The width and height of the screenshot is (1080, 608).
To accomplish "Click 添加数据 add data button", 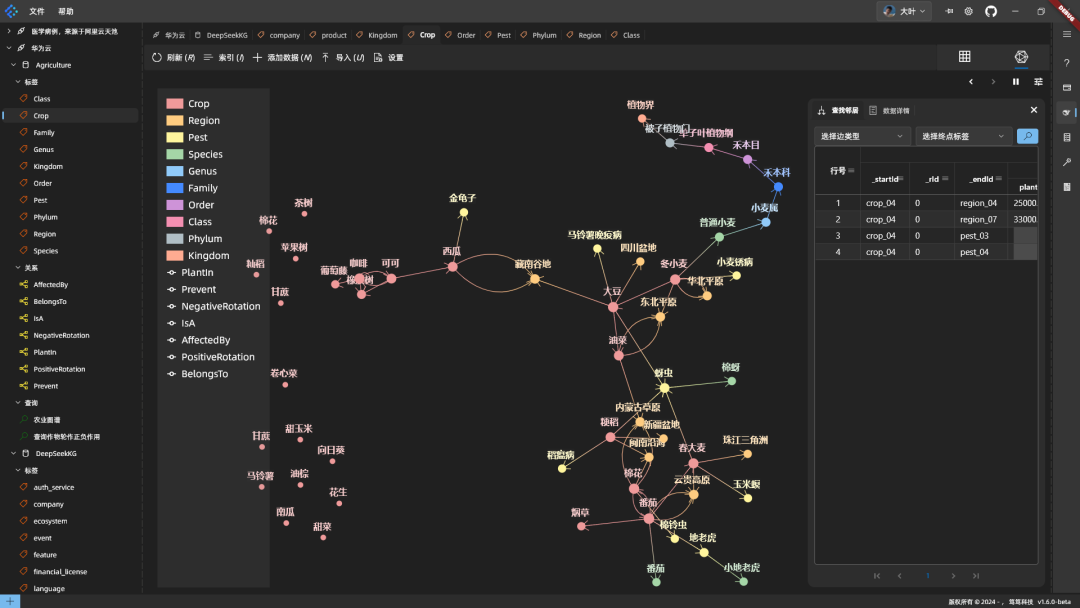I will [282, 58].
